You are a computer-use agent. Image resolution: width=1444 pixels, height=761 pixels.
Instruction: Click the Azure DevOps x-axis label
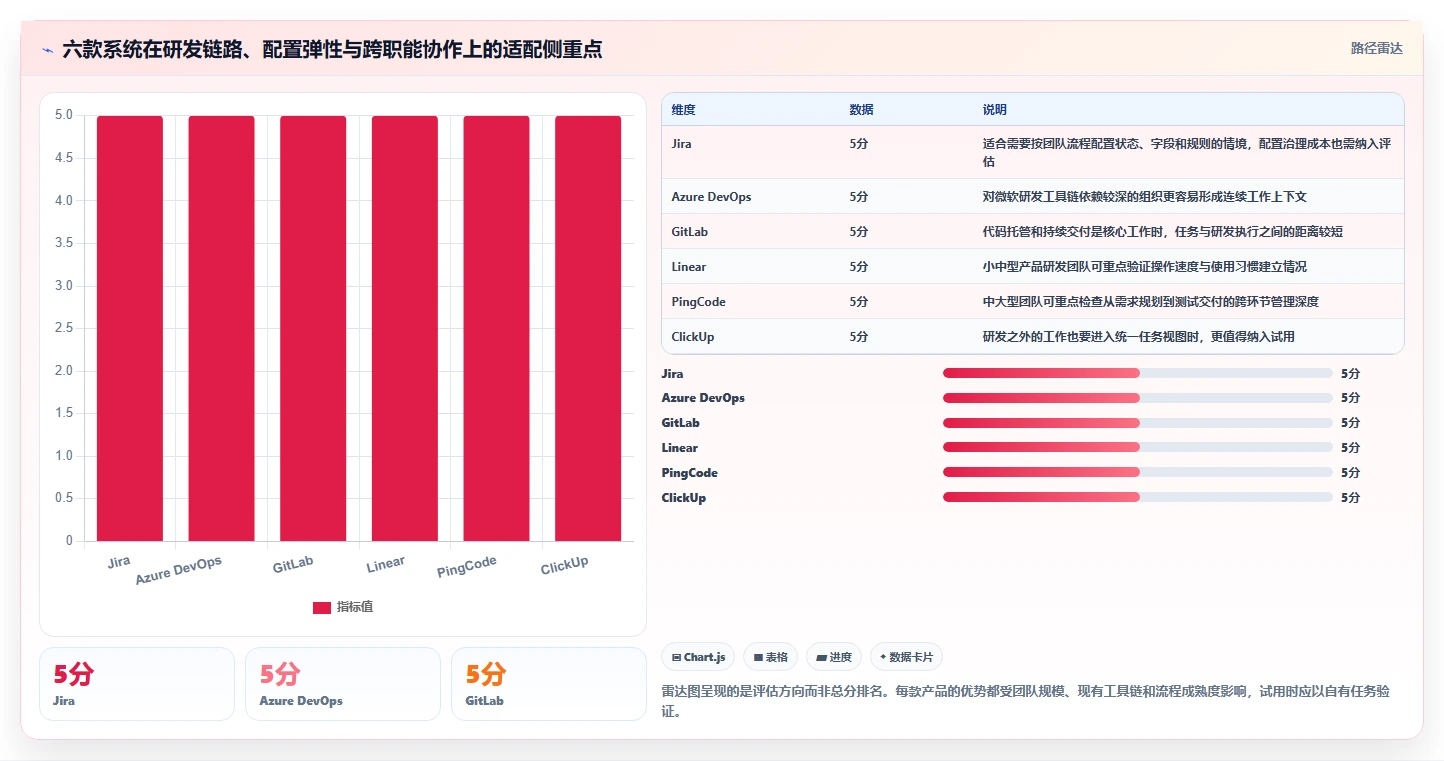click(x=179, y=570)
